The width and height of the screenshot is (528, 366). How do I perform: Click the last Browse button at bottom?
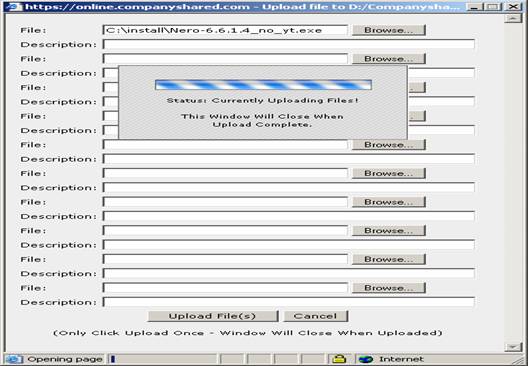(x=389, y=288)
